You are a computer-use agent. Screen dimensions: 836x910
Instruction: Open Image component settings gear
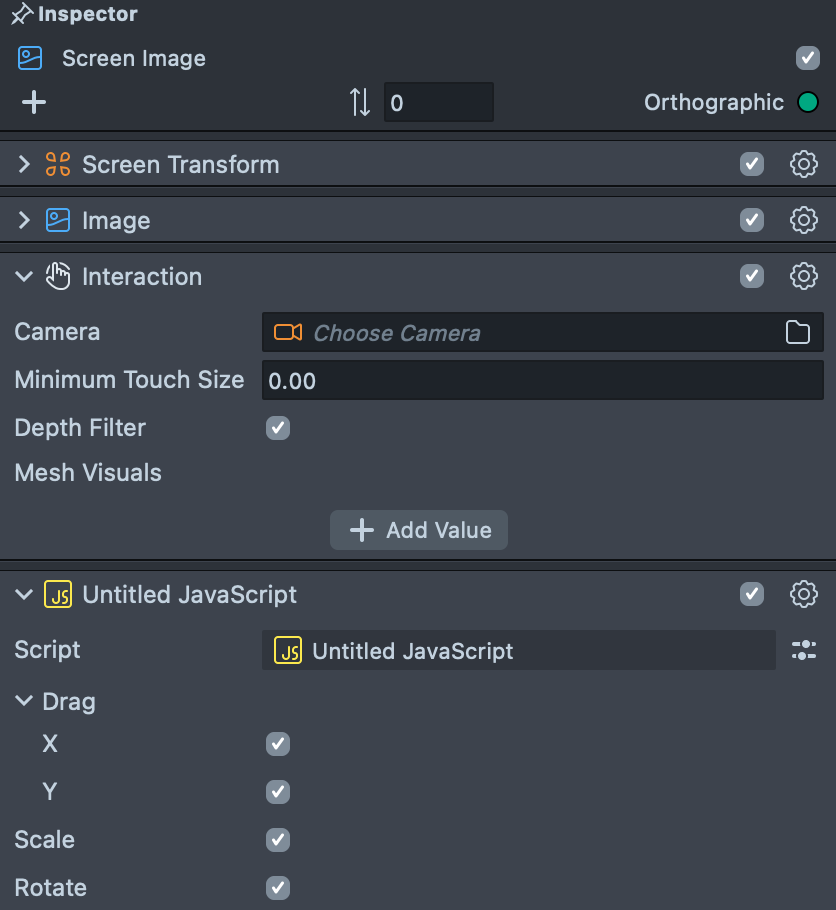(x=804, y=220)
